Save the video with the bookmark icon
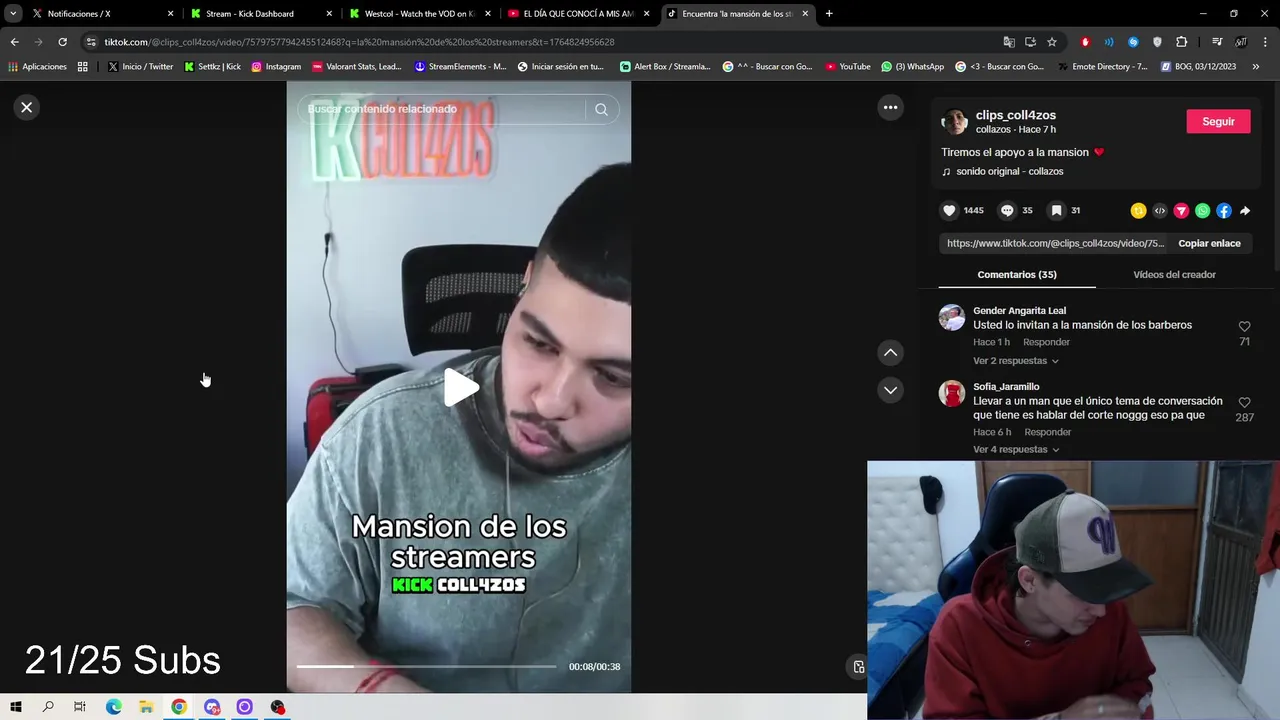This screenshot has height=720, width=1280. (x=1056, y=210)
